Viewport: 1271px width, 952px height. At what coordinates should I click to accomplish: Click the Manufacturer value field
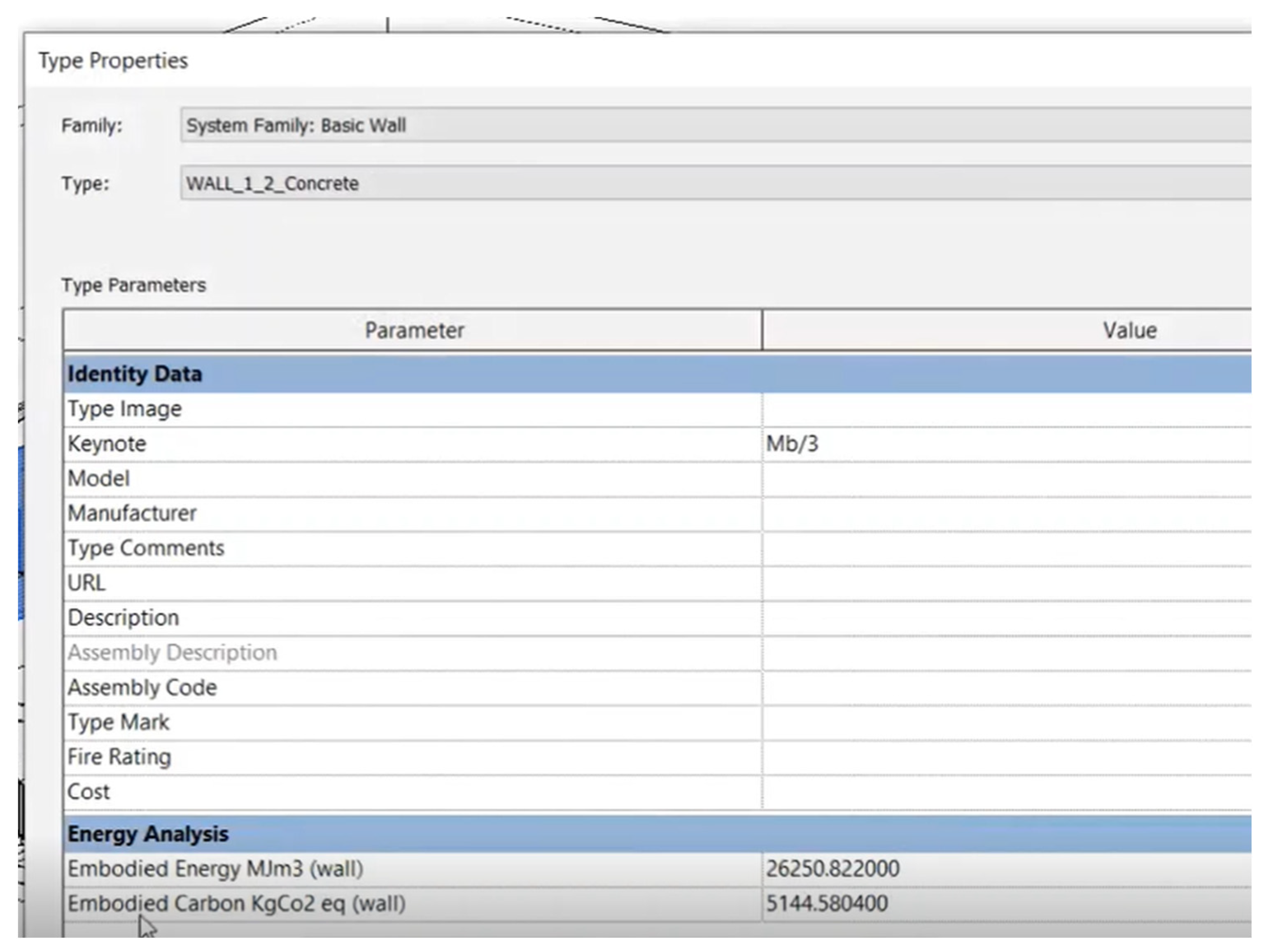[1005, 513]
